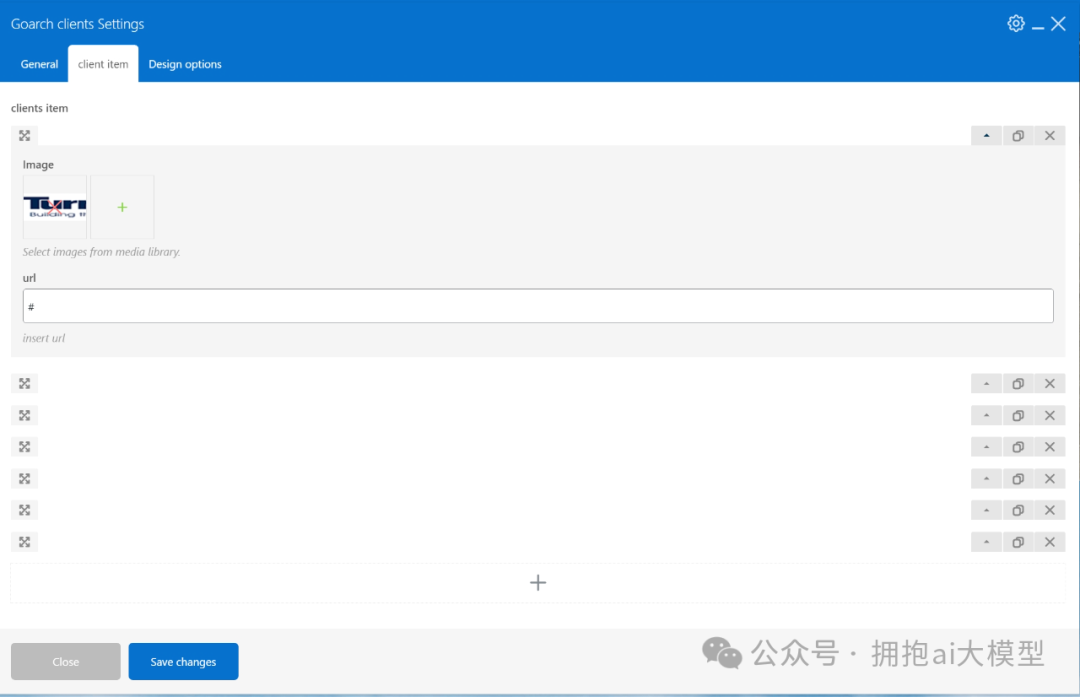Delete the last clients item row
The image size is (1080, 697).
point(1050,541)
